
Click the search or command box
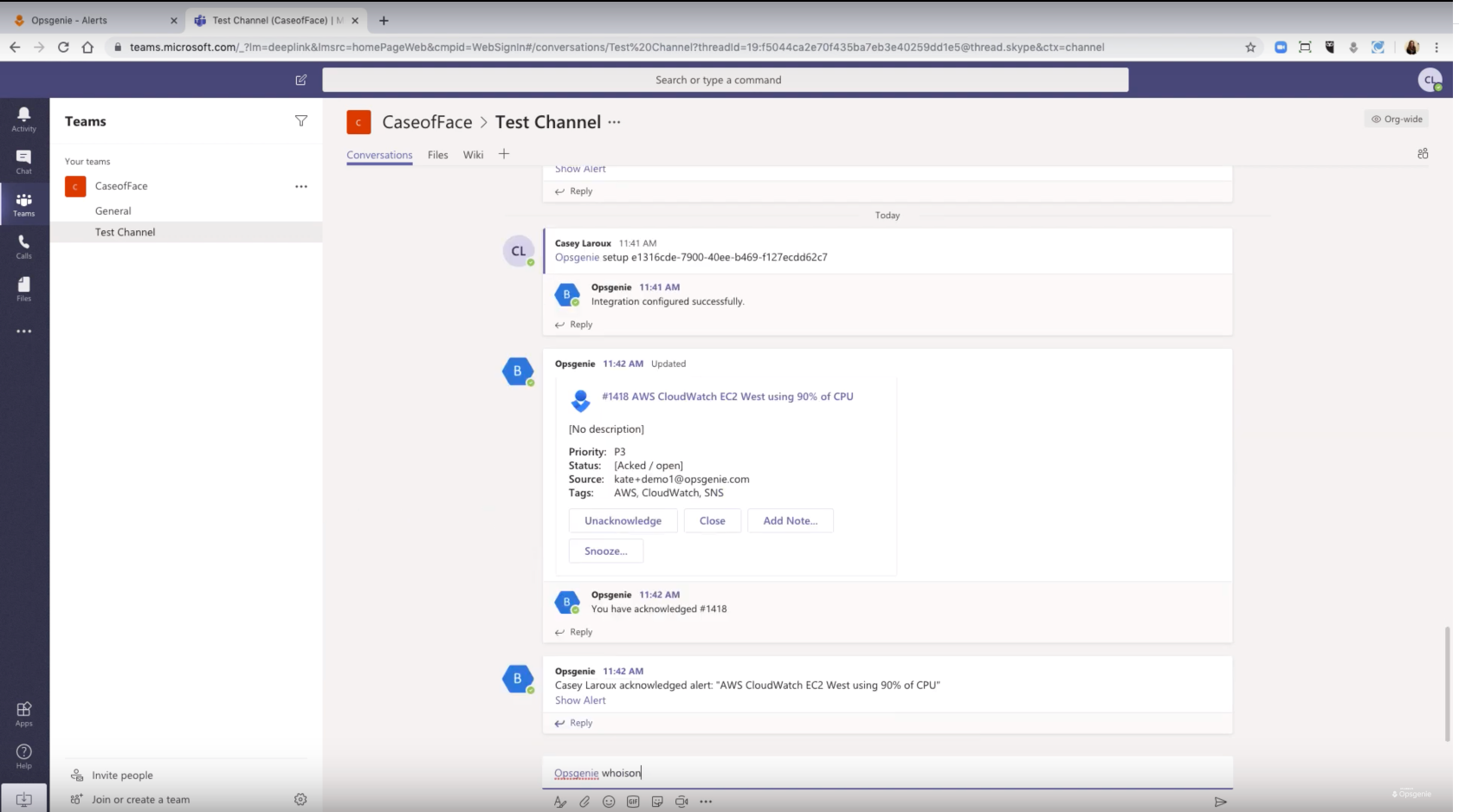tap(725, 80)
